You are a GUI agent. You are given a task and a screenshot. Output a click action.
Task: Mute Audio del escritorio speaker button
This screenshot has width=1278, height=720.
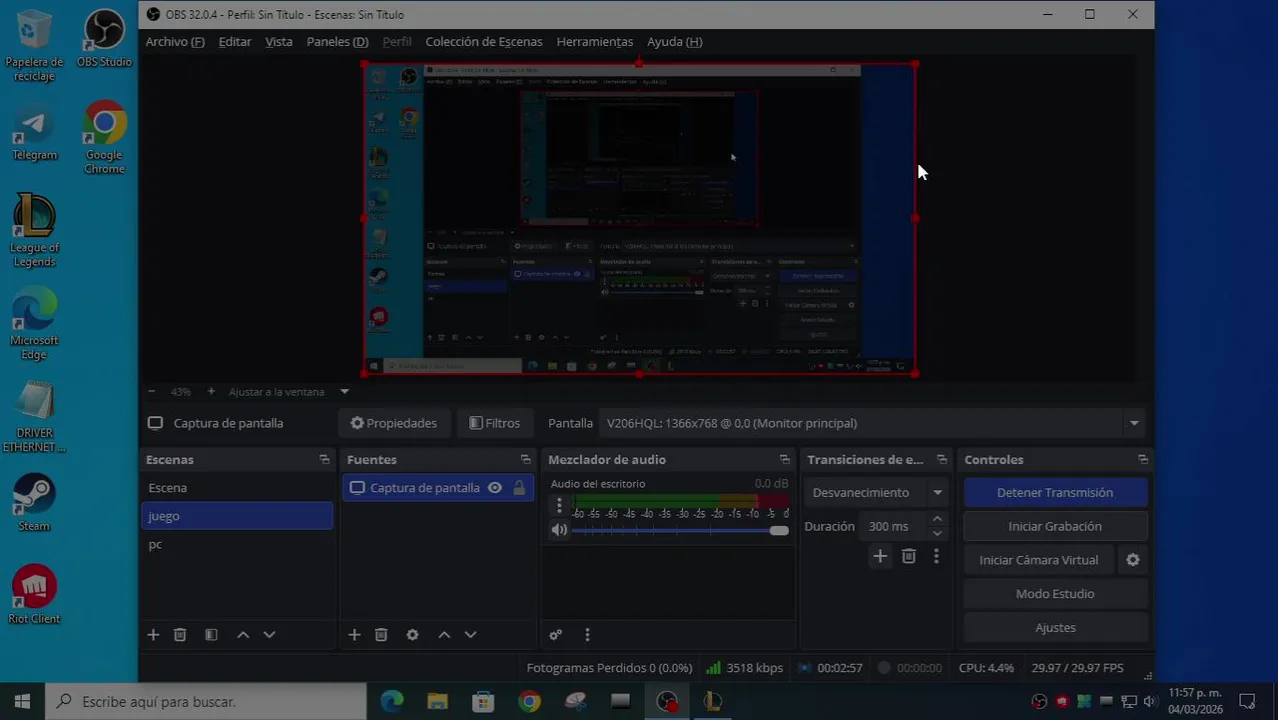click(559, 530)
